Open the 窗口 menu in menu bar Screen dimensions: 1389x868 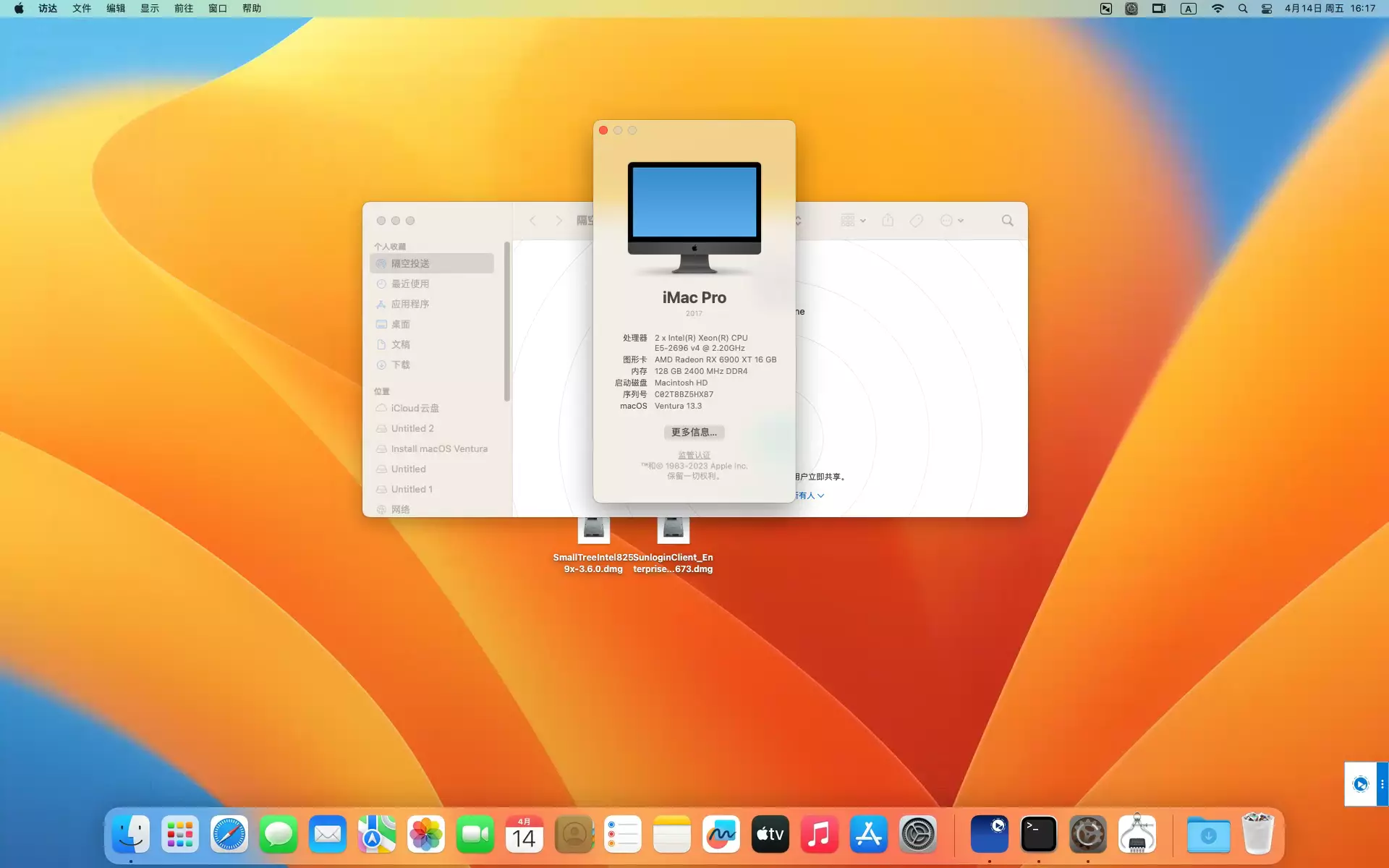click(x=218, y=9)
